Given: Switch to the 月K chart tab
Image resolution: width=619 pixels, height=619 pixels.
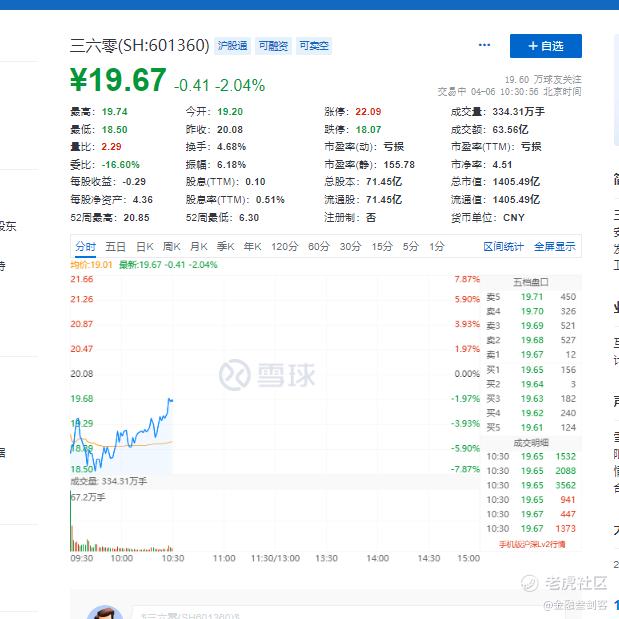Looking at the screenshot, I should pyautogui.click(x=199, y=247).
